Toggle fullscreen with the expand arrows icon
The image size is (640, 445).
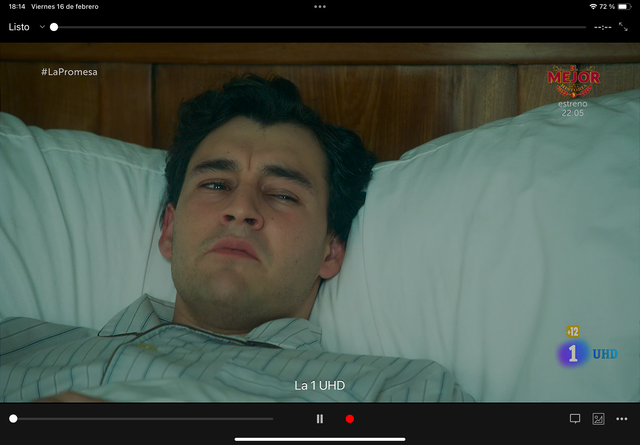[x=623, y=27]
